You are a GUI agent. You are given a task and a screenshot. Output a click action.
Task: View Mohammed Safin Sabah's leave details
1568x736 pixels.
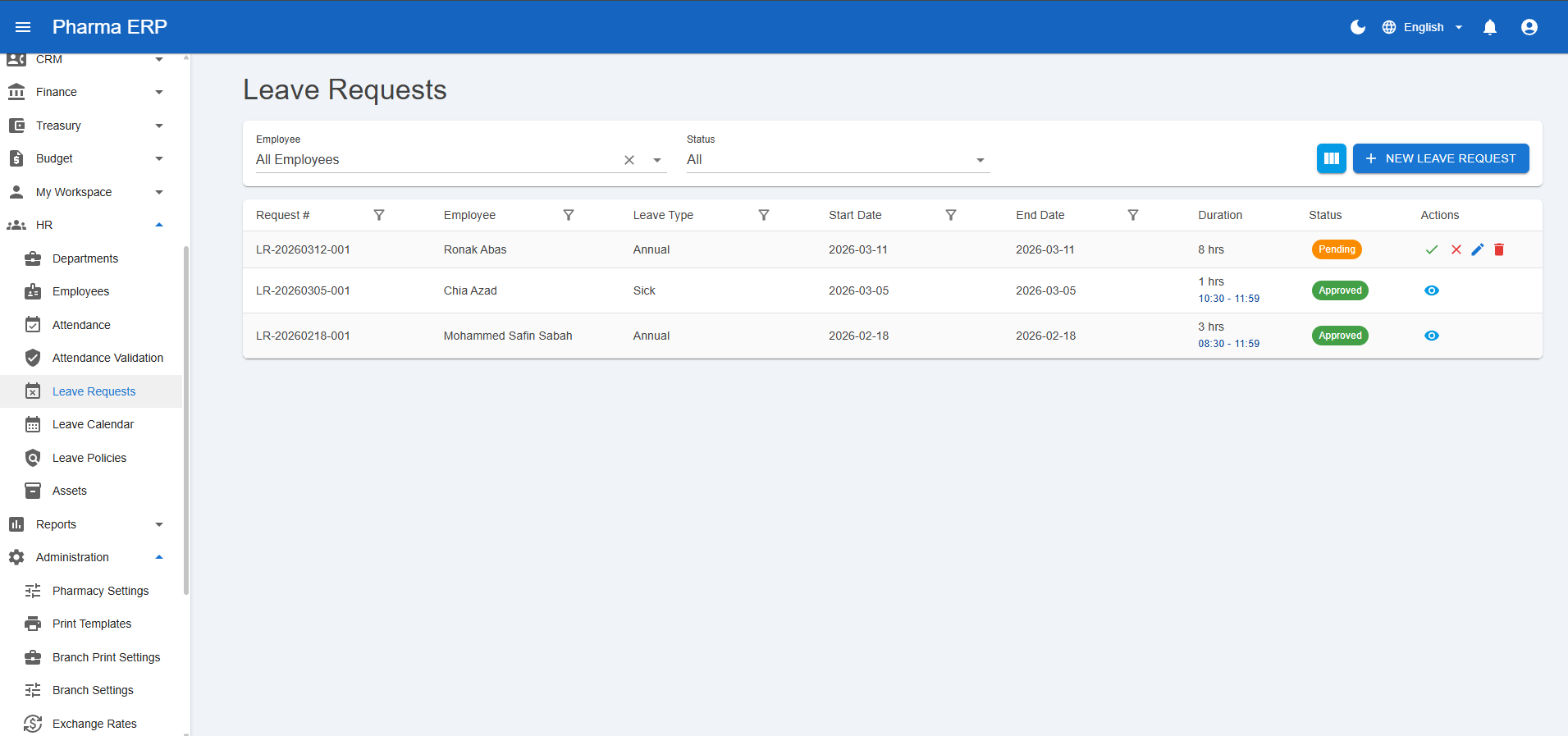click(x=1431, y=336)
